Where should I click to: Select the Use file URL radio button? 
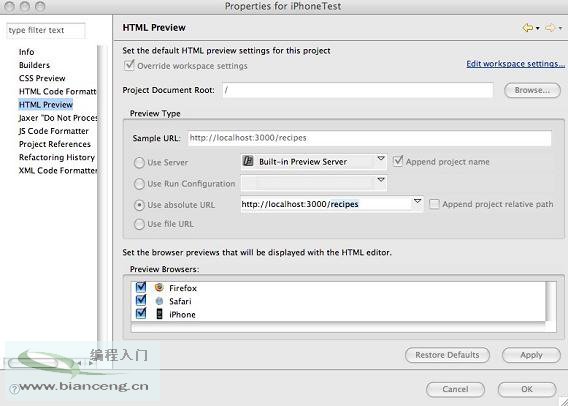pos(139,224)
